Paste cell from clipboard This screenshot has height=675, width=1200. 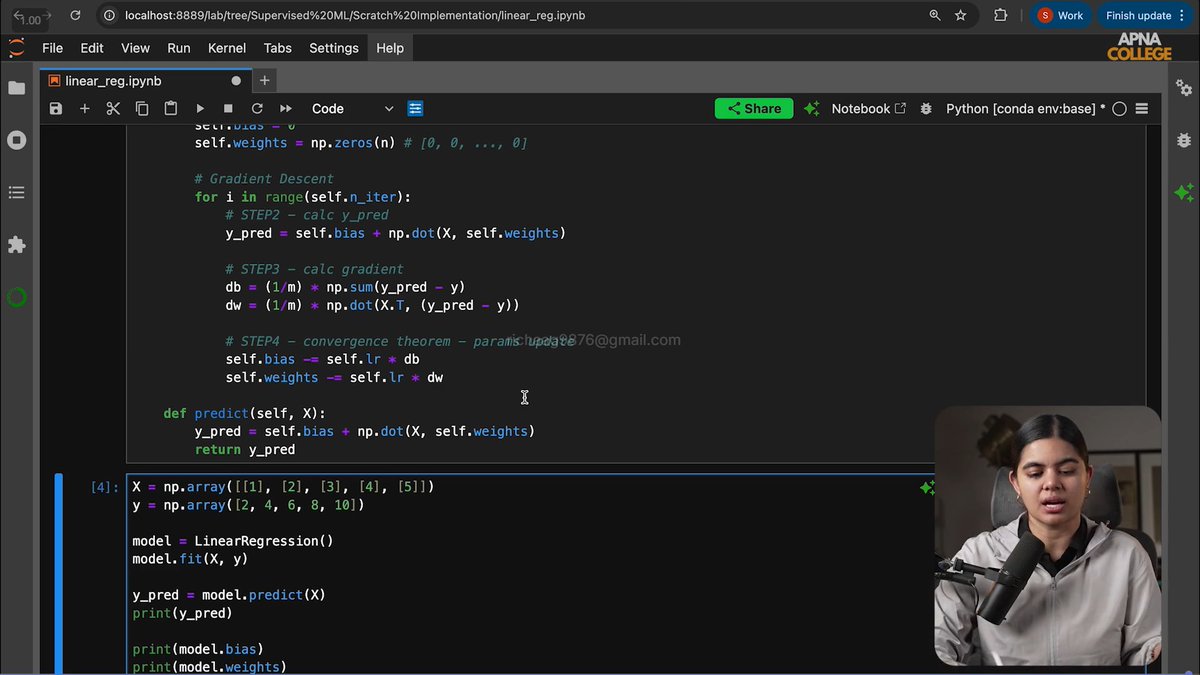[171, 109]
